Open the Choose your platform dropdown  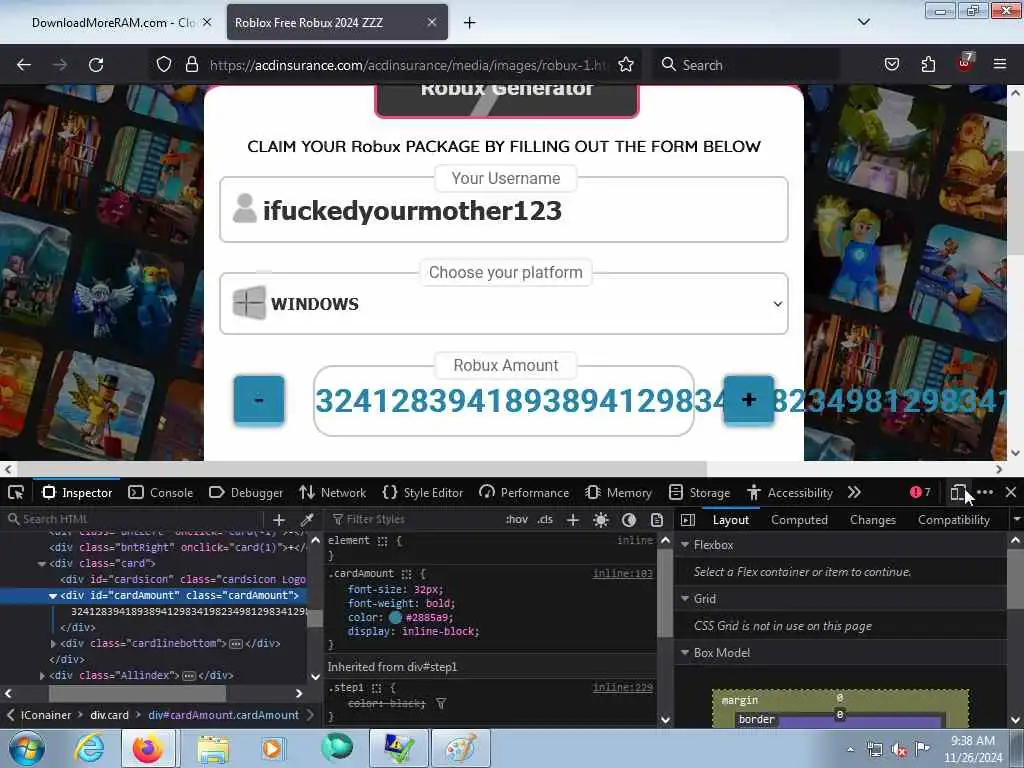[504, 304]
